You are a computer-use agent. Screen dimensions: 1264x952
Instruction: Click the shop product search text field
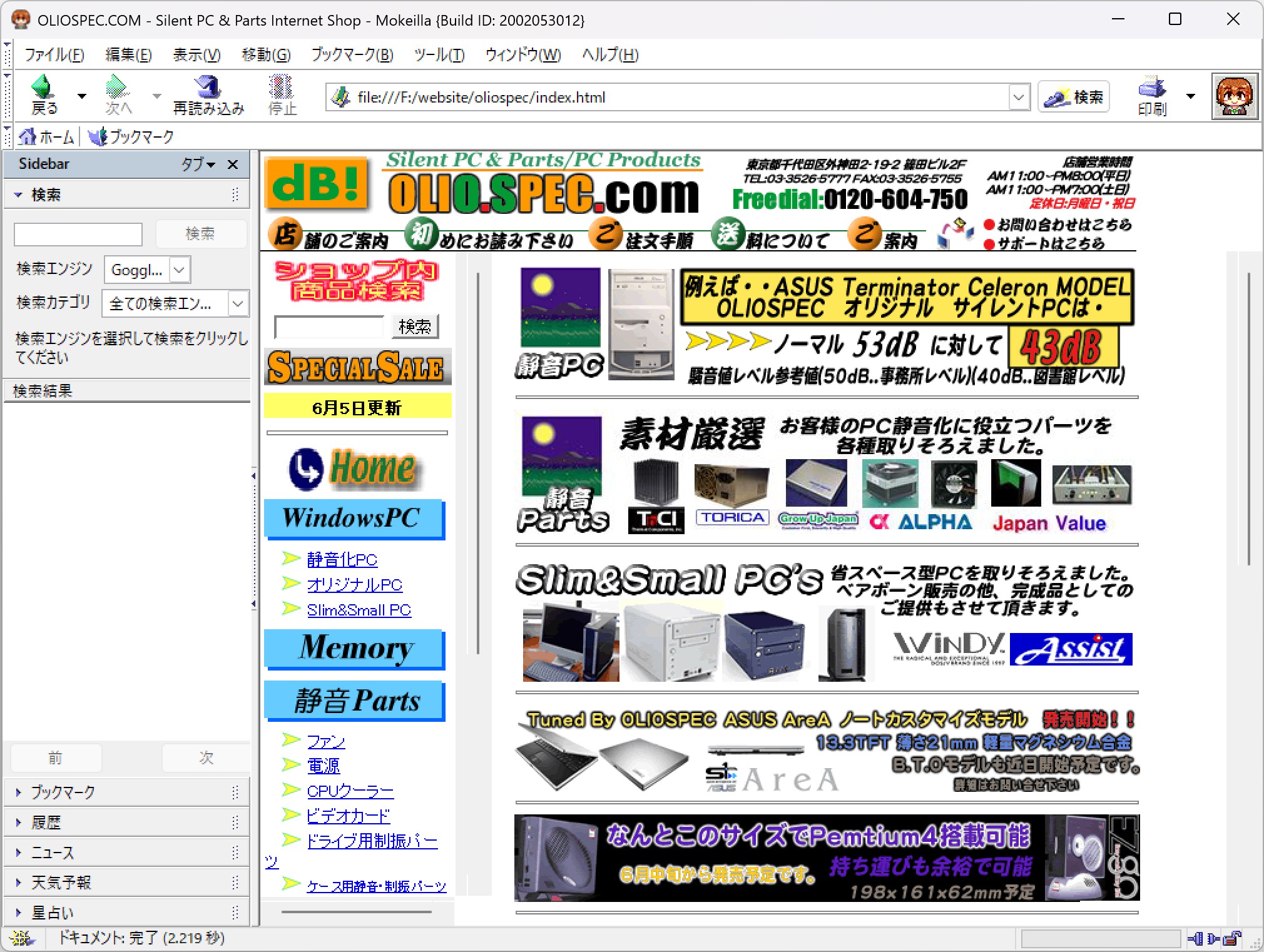(329, 327)
